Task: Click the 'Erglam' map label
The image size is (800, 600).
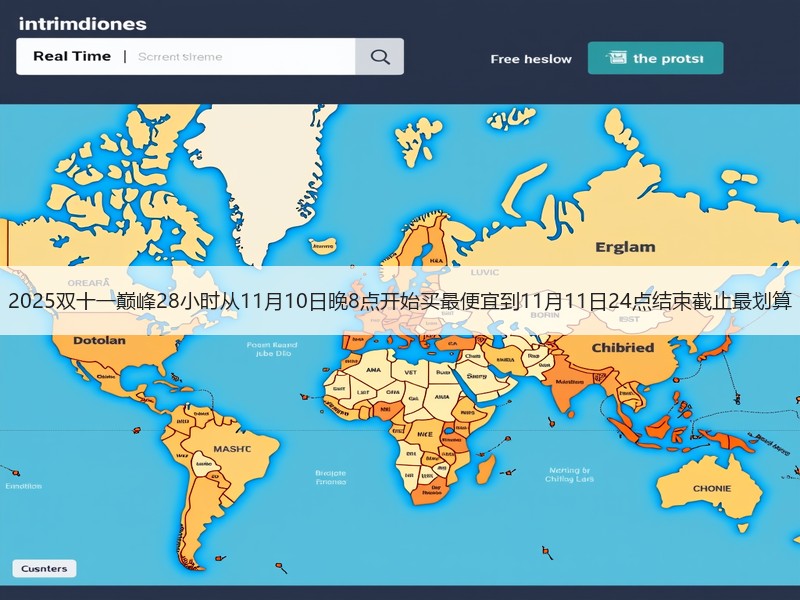Action: (625, 247)
